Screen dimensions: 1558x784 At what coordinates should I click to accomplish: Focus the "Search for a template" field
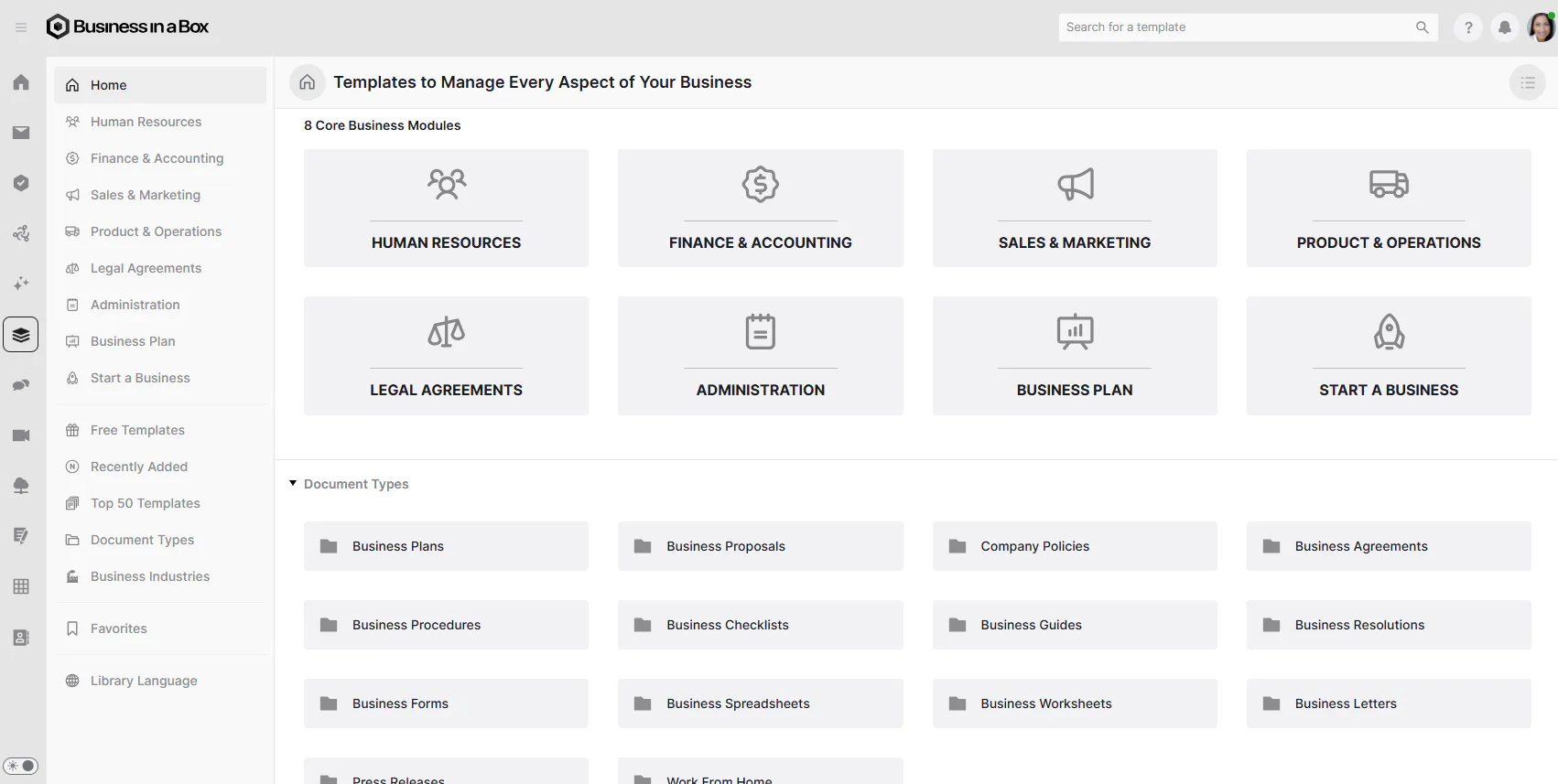[1249, 27]
